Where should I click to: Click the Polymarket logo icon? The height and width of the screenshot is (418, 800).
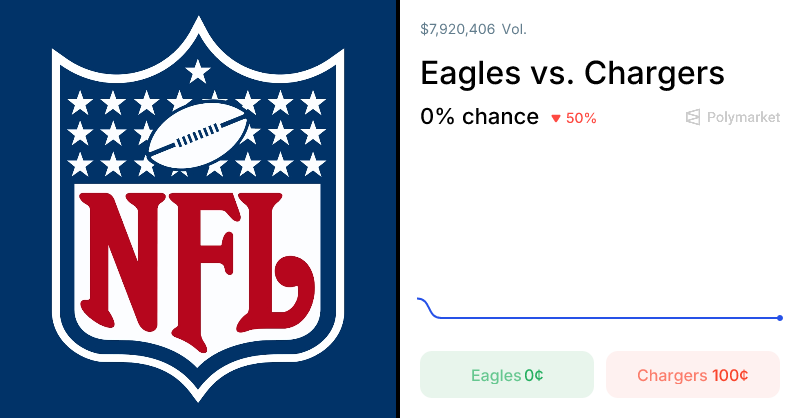pos(693,117)
